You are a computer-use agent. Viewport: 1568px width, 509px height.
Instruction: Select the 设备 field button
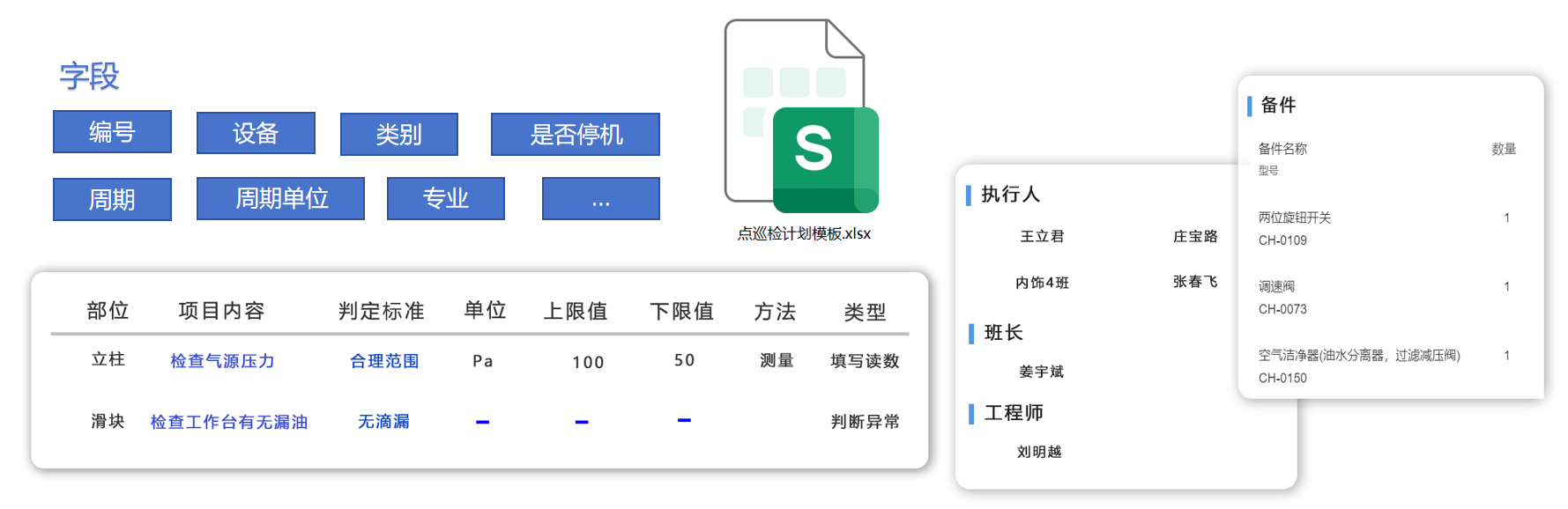point(256,133)
